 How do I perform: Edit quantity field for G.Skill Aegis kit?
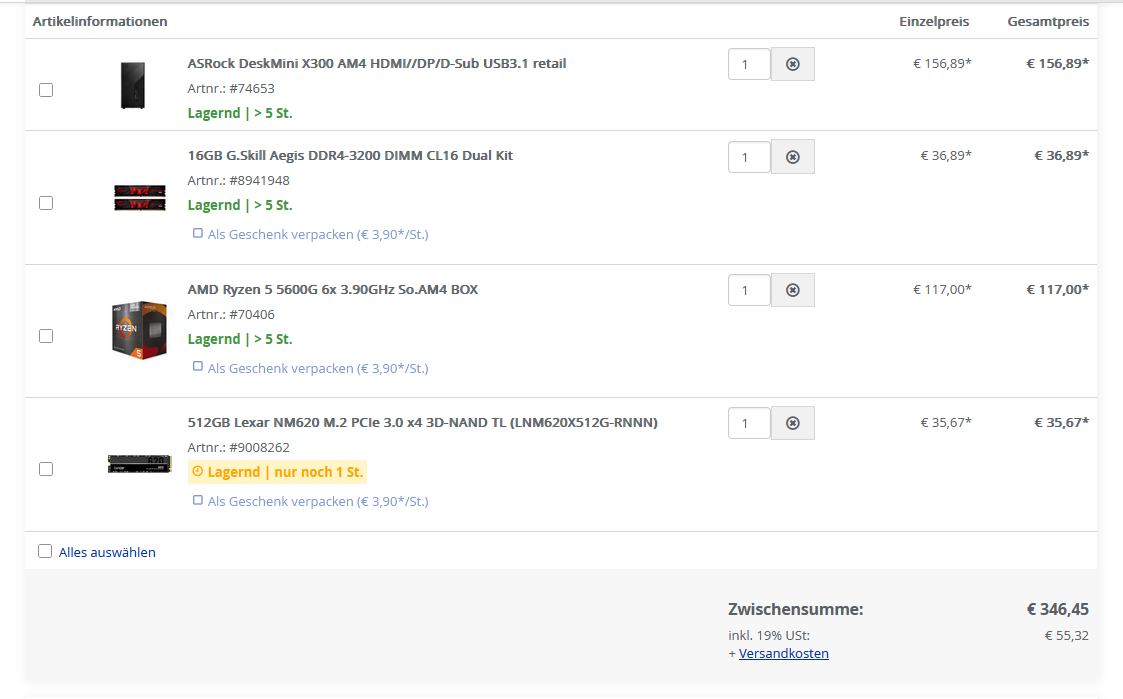pos(749,157)
